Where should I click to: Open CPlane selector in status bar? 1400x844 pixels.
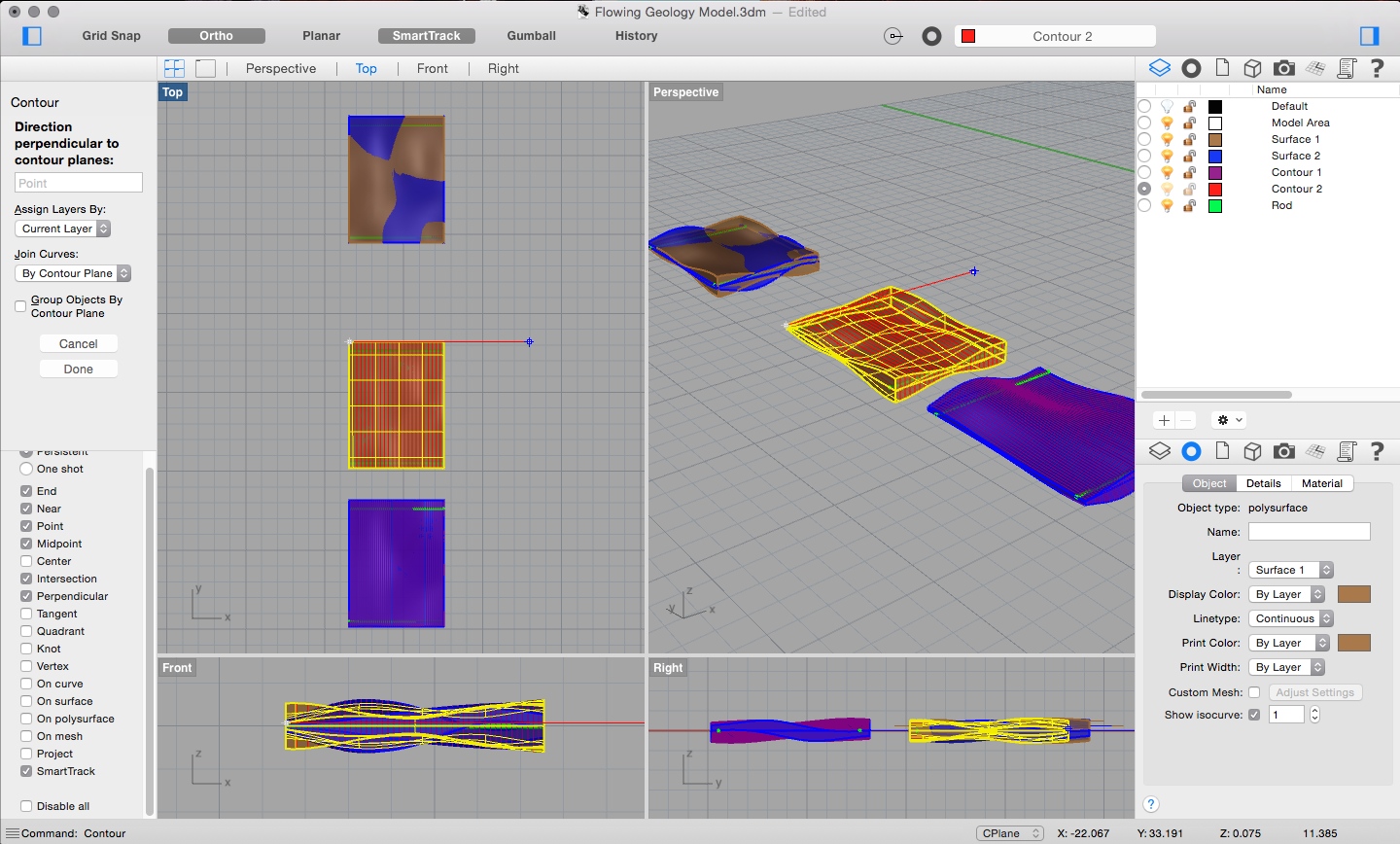1010,833
